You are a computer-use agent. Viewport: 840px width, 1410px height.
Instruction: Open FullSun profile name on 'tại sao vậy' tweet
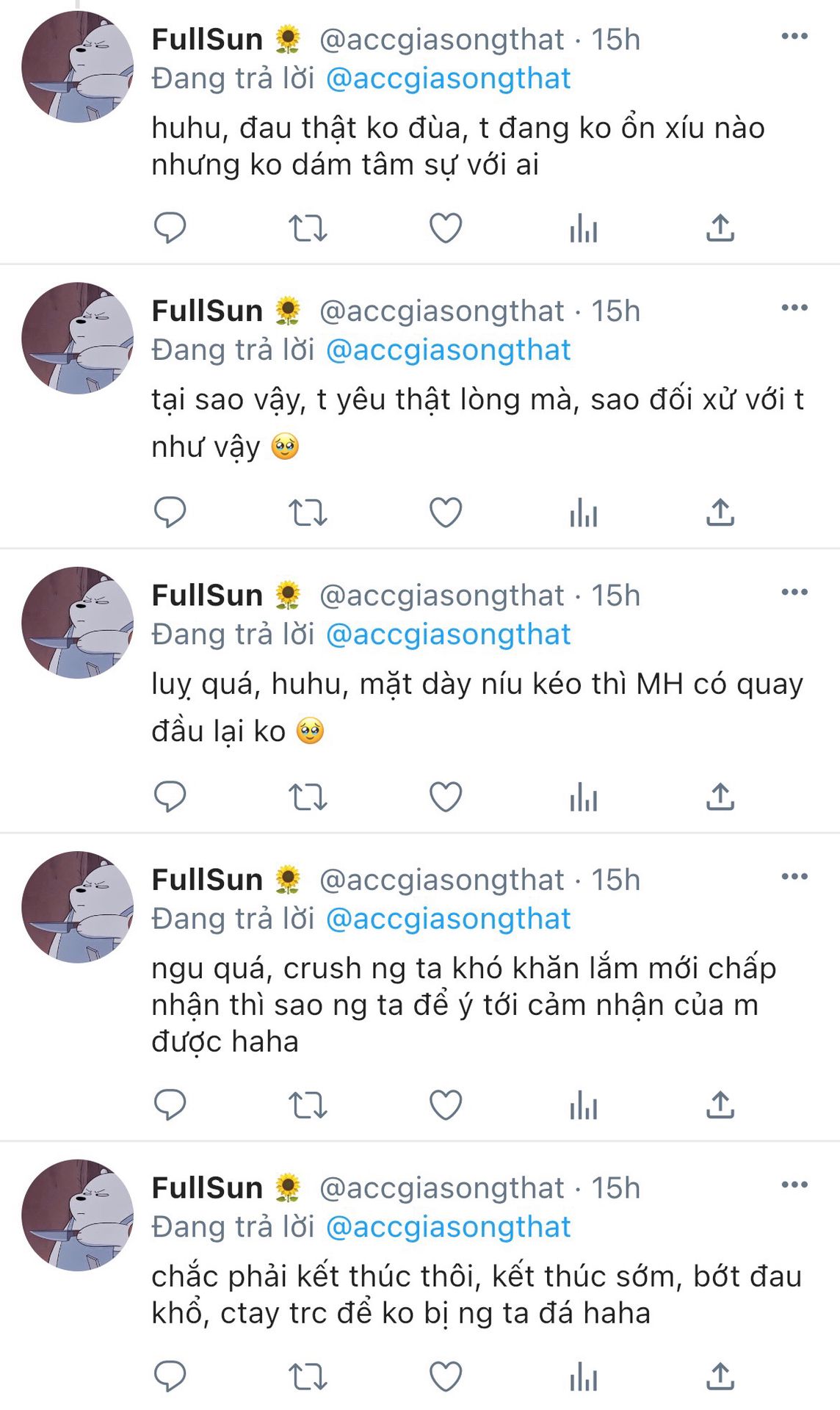[207, 311]
